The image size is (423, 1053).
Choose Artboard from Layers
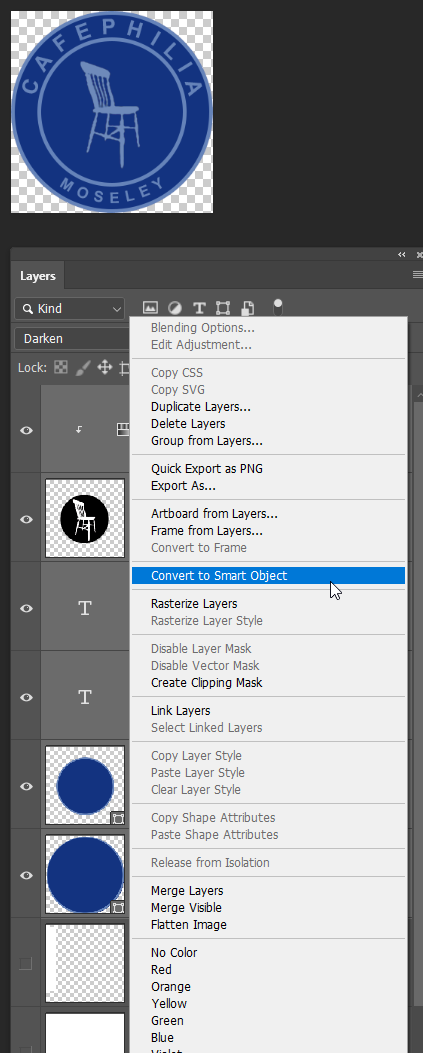[x=214, y=514]
